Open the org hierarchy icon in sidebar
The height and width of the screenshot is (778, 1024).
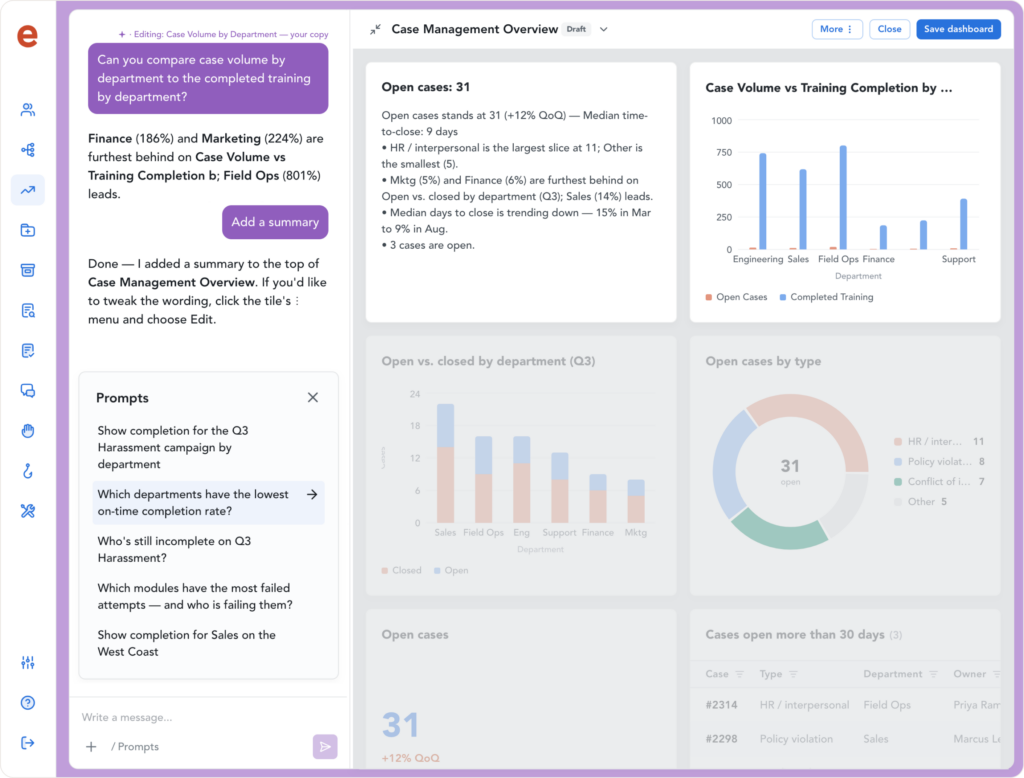click(27, 150)
